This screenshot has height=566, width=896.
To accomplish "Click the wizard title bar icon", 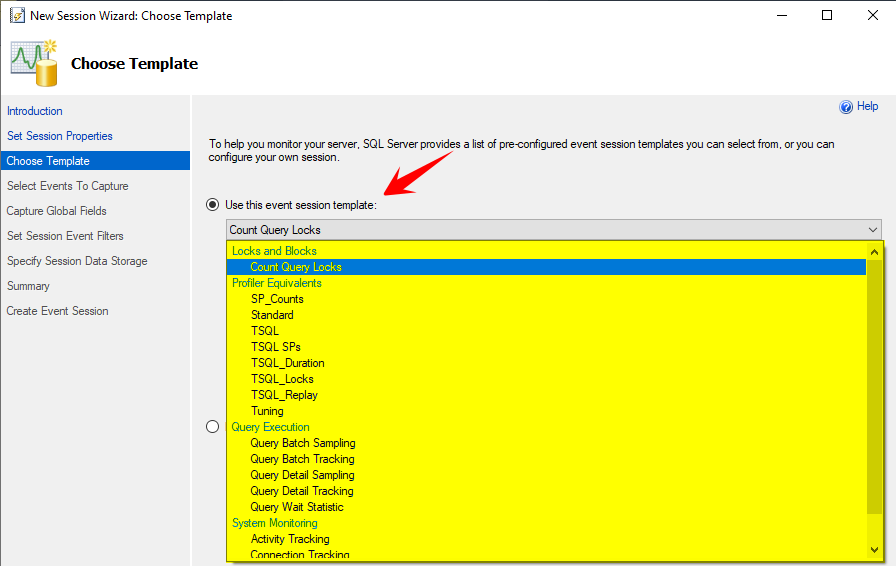I will [17, 15].
